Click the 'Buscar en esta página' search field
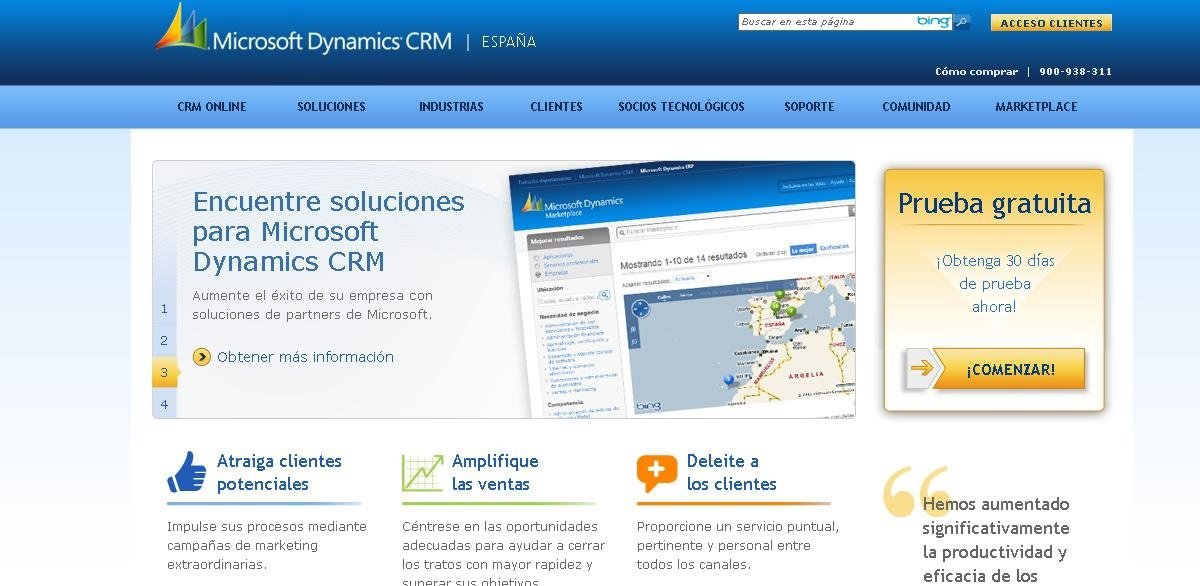The image size is (1200, 586). (x=825, y=22)
